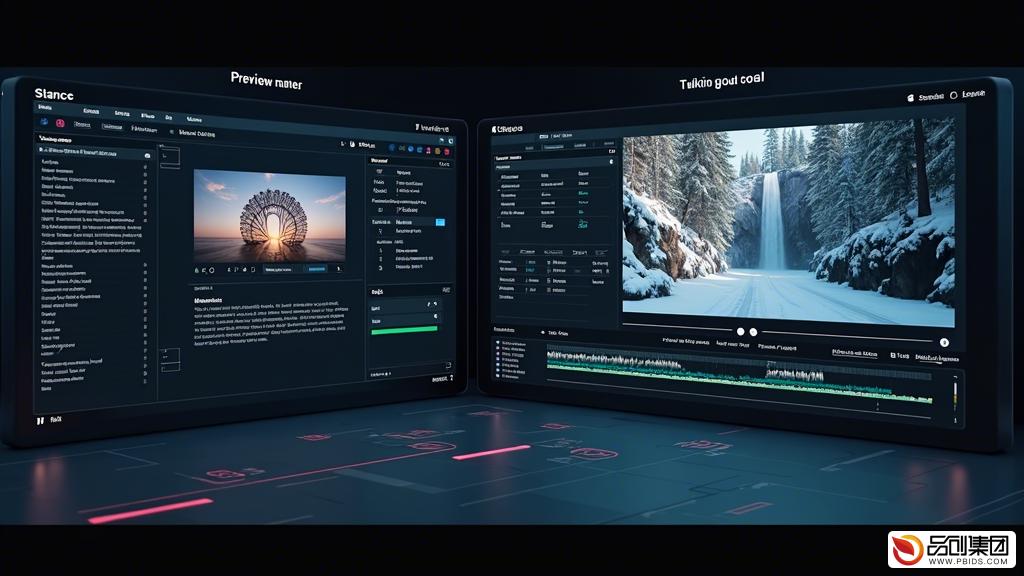Click blue round icon under Stance menu row
This screenshot has width=1024, height=576.
point(44,122)
